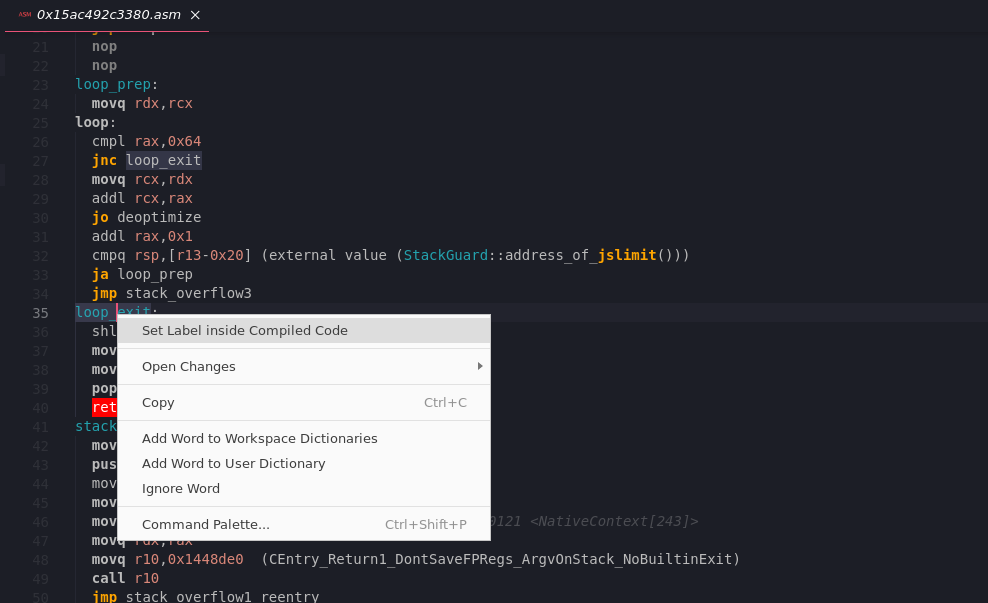
Task: Click jslimit in the cmpq comment
Action: [627, 255]
